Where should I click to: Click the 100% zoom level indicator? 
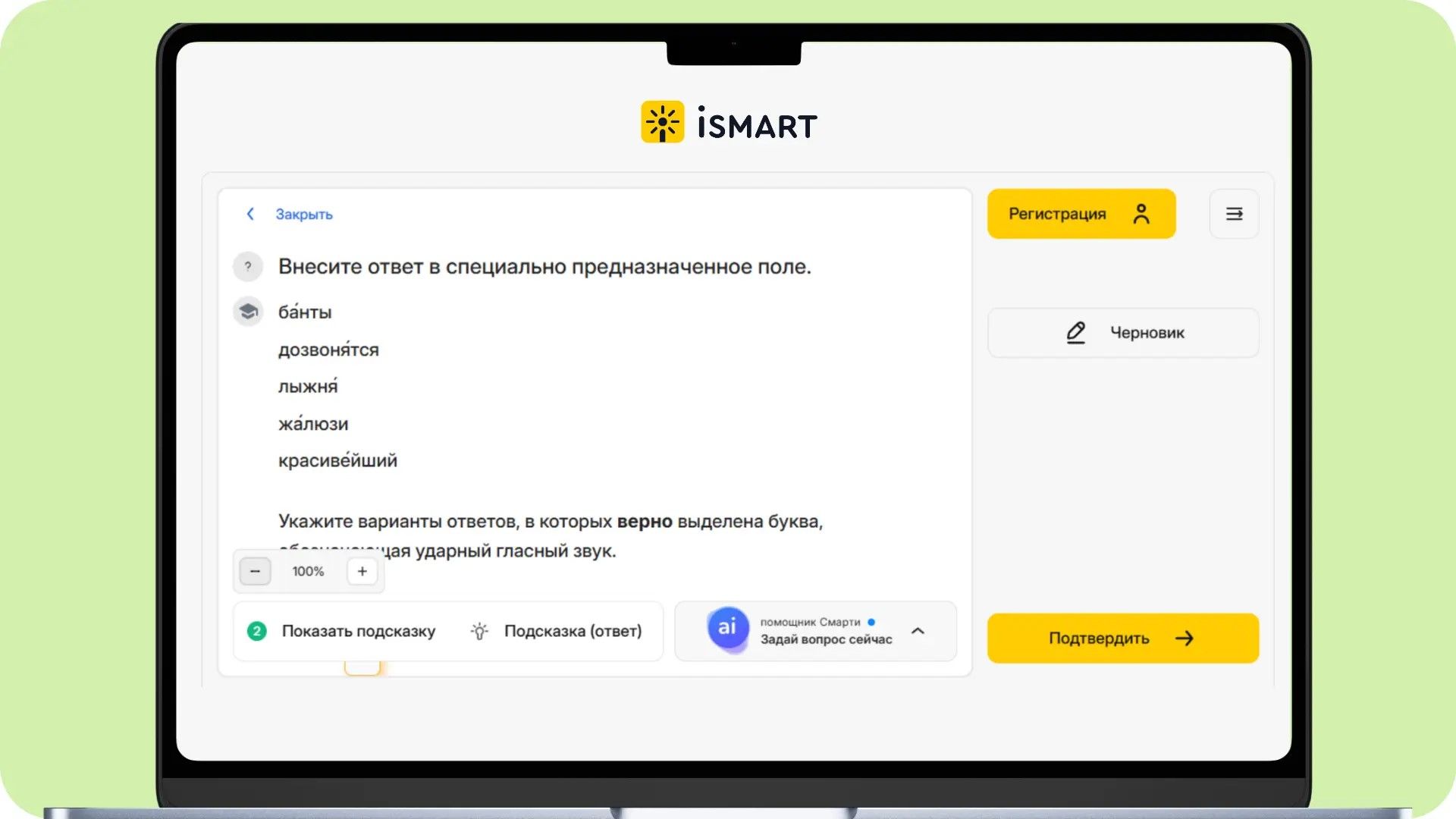tap(308, 571)
